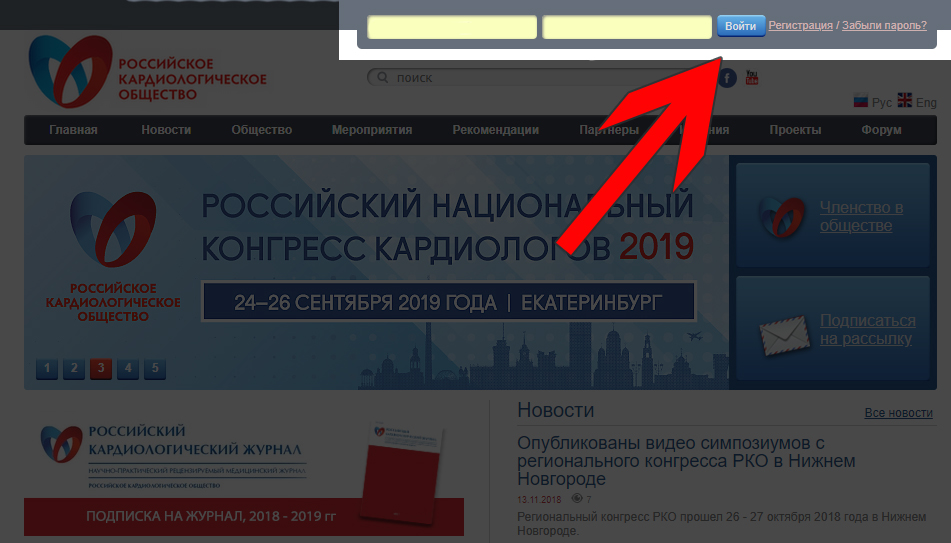951x543 pixels.
Task: Click the search magnifier icon
Action: [382, 78]
